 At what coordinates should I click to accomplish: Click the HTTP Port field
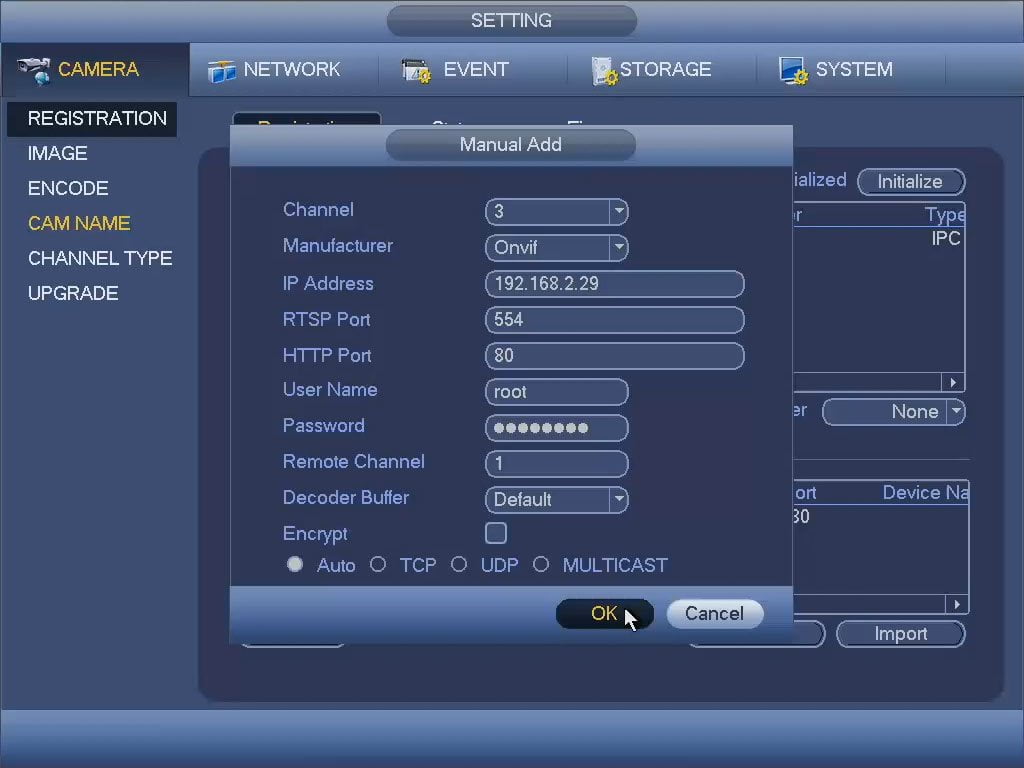point(615,356)
